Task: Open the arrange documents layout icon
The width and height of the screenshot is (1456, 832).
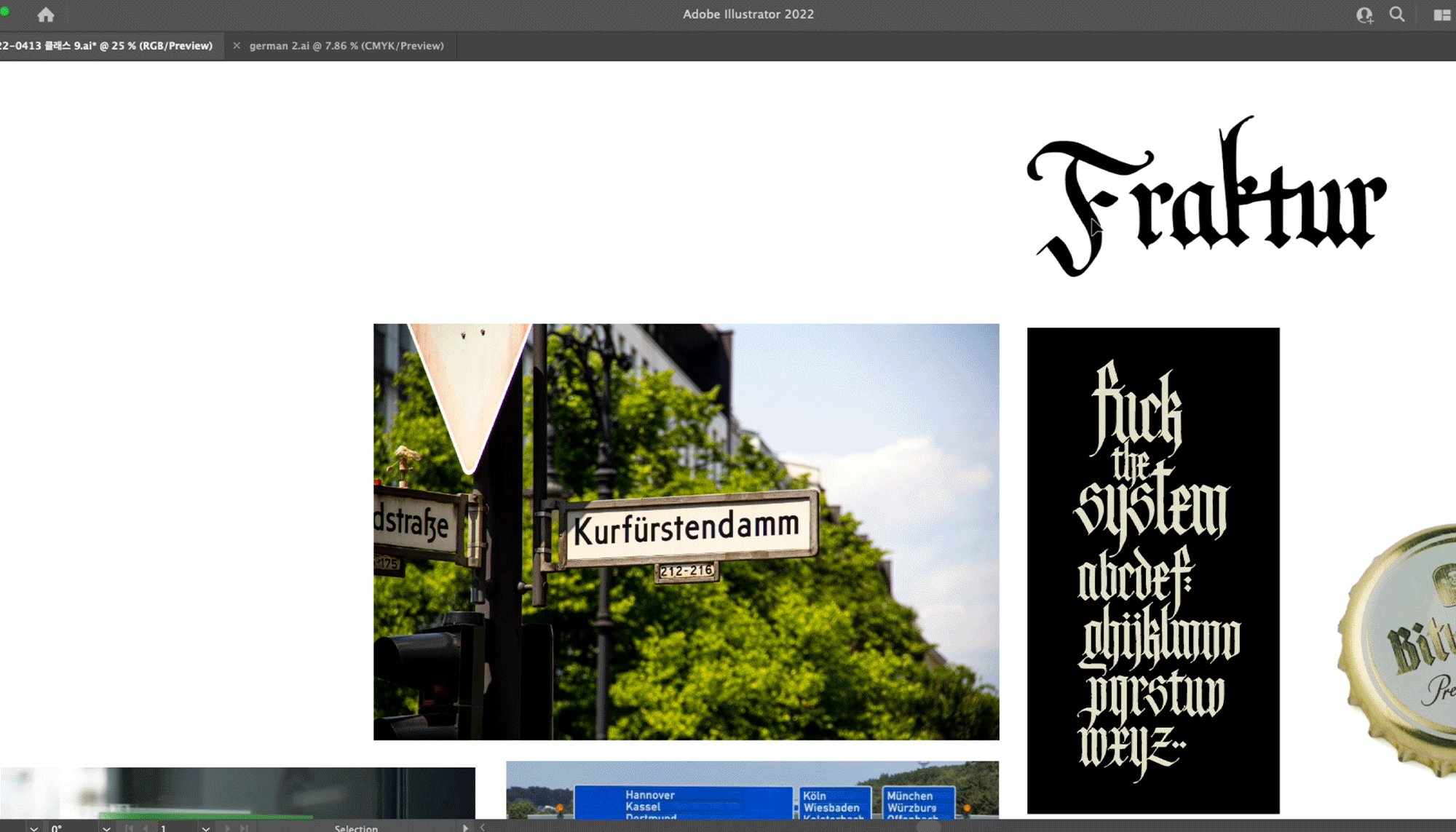Action: 1442,15
